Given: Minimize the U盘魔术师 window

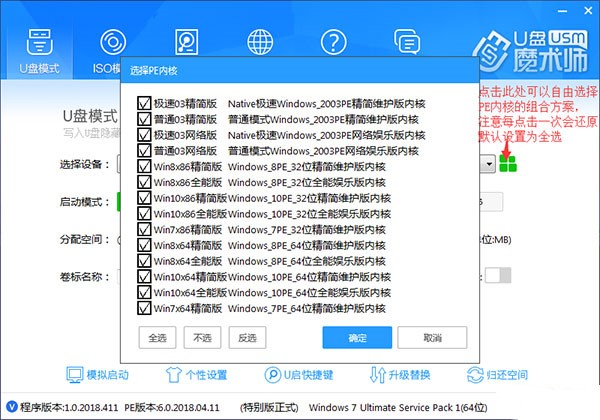Looking at the screenshot, I should point(562,11).
